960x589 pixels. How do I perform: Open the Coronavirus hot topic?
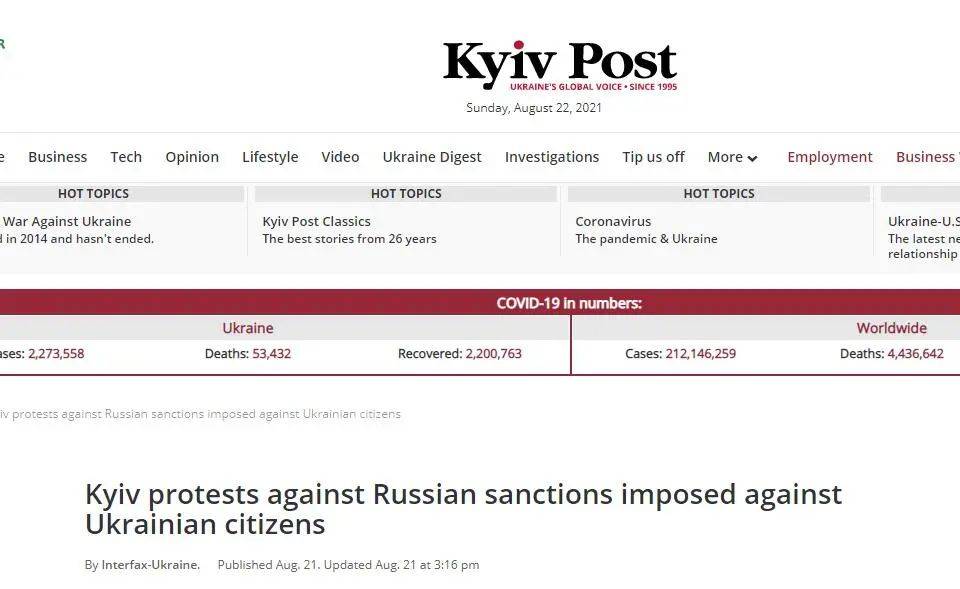point(613,221)
